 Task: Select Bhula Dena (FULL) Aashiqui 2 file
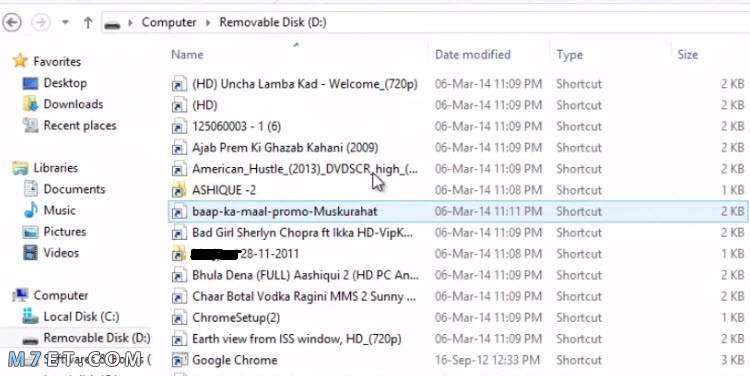pyautogui.click(x=305, y=275)
